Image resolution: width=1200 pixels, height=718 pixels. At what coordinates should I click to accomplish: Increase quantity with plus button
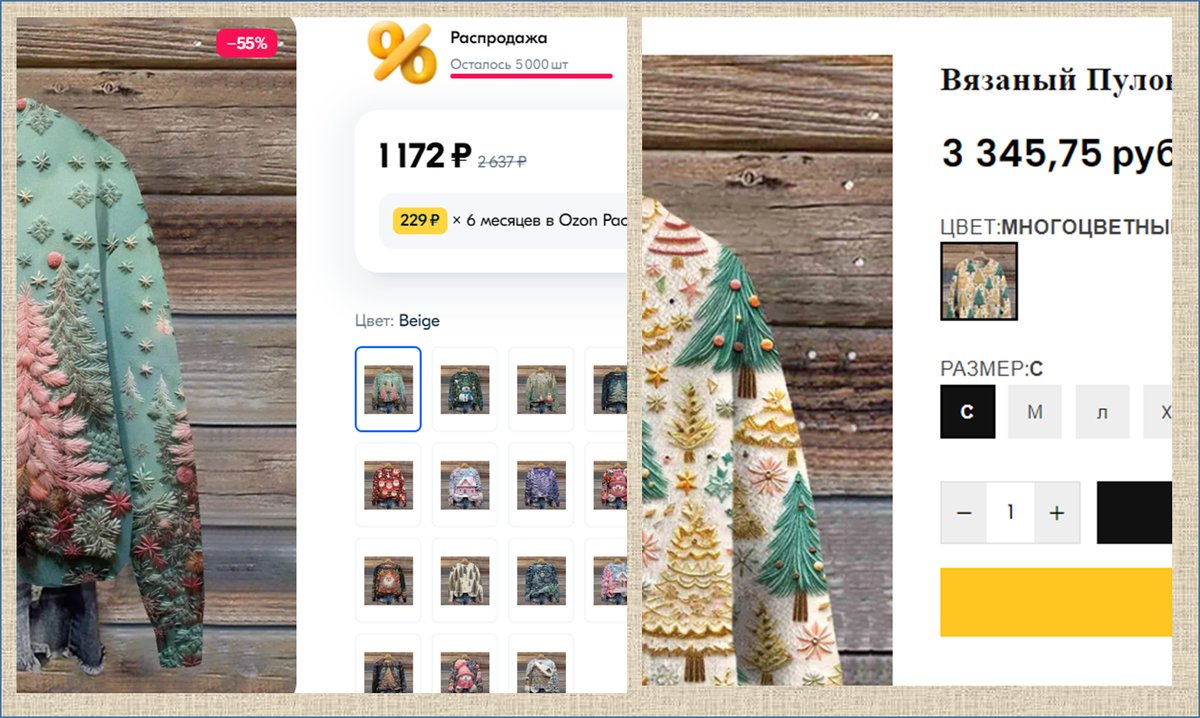click(1057, 512)
